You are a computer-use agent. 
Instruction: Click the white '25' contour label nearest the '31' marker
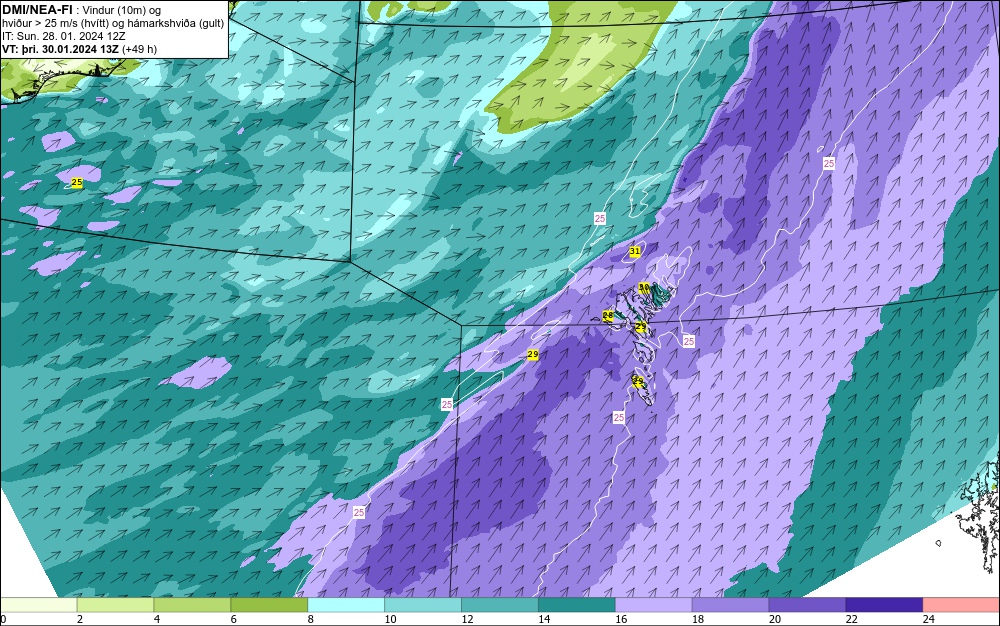[599, 219]
